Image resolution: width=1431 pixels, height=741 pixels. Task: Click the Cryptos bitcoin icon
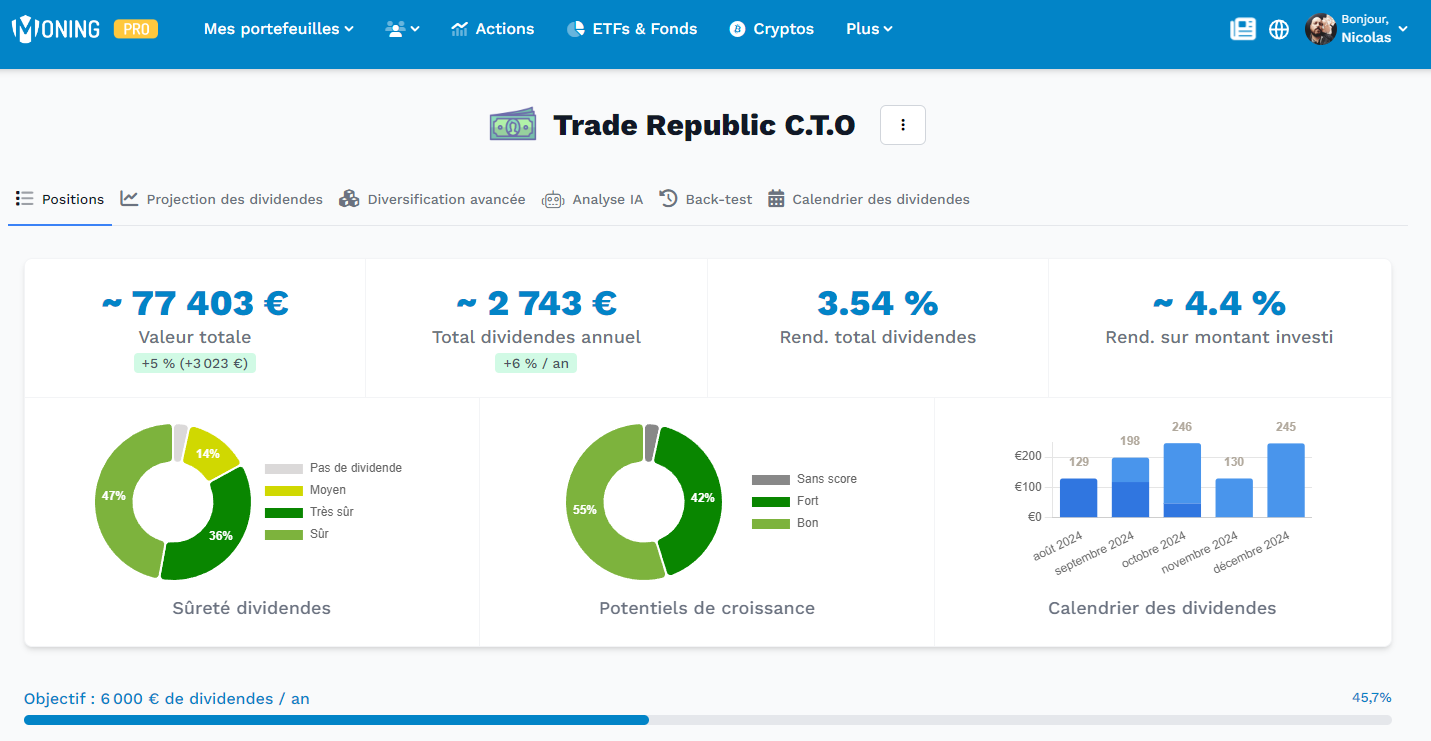pyautogui.click(x=738, y=29)
